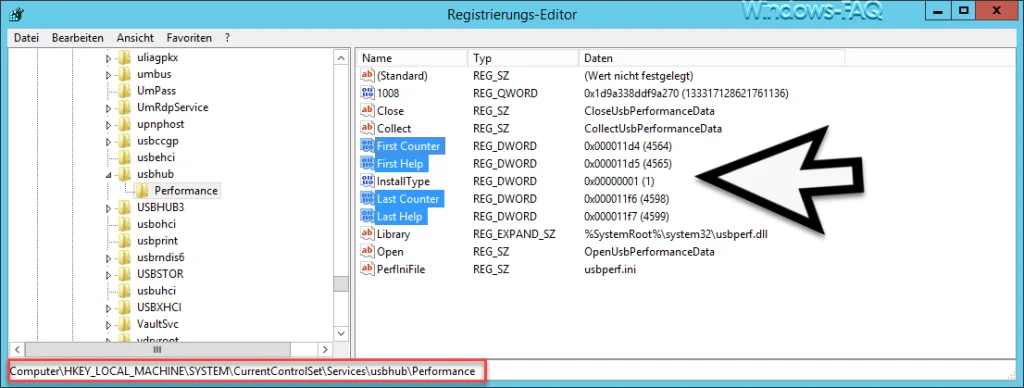This screenshot has width=1024, height=388.
Task: Sort values by the Name column header
Action: 411,58
